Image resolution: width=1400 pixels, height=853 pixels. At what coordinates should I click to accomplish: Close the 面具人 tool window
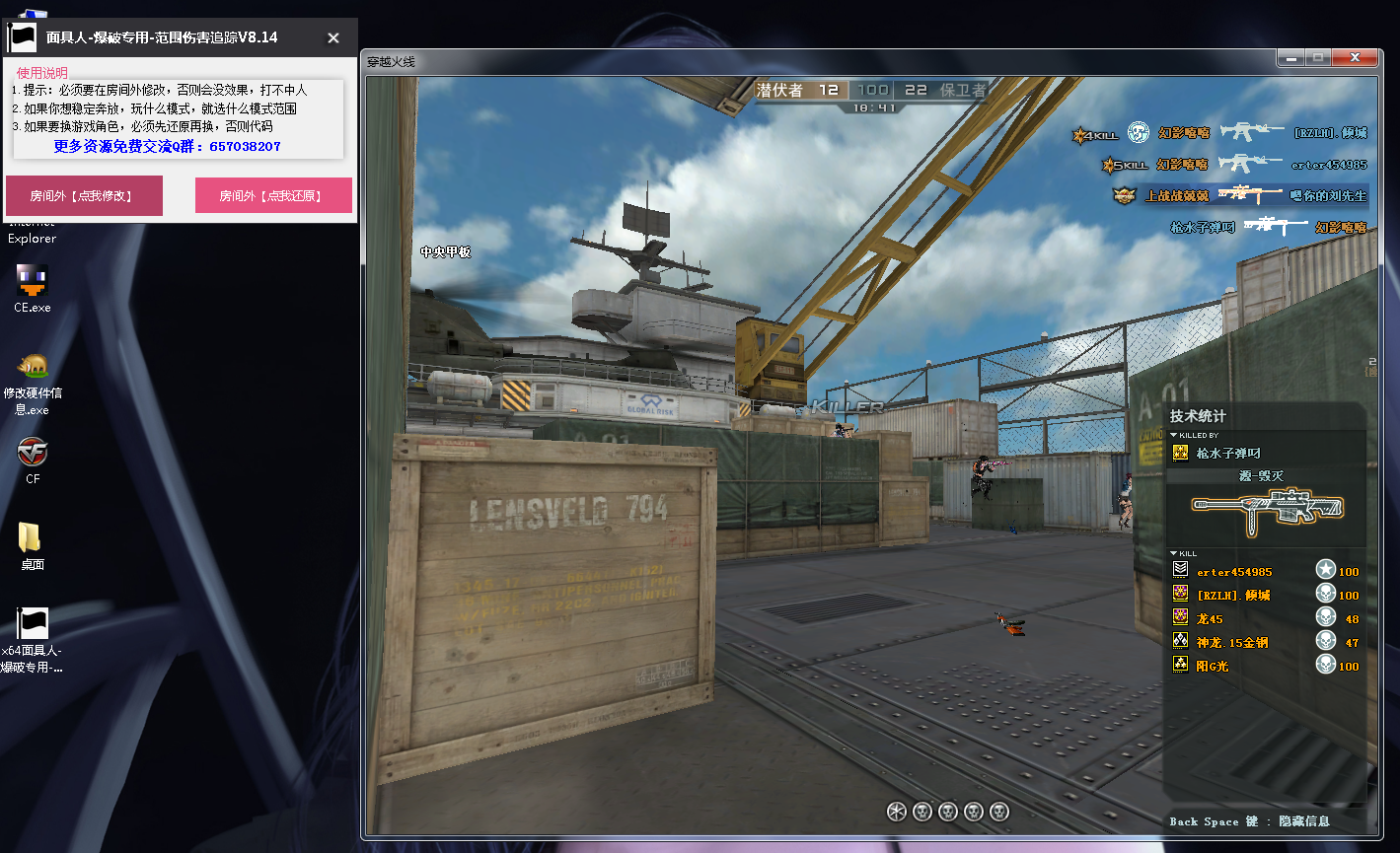(x=333, y=38)
